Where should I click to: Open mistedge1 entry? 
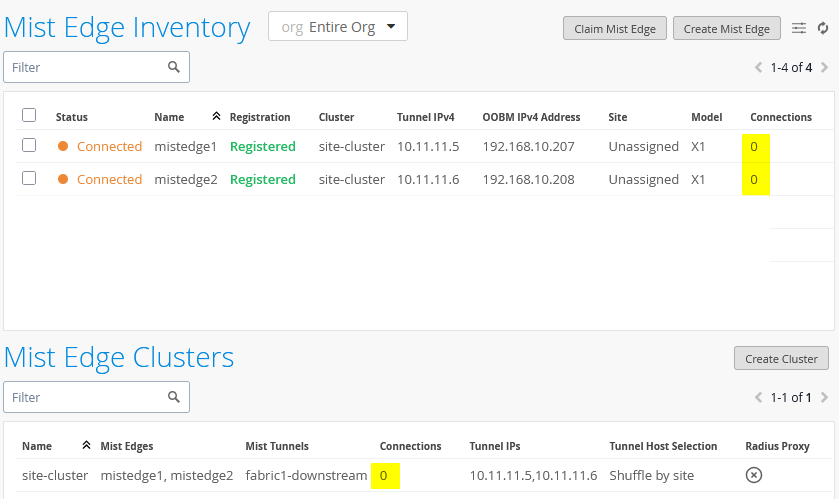[185, 147]
